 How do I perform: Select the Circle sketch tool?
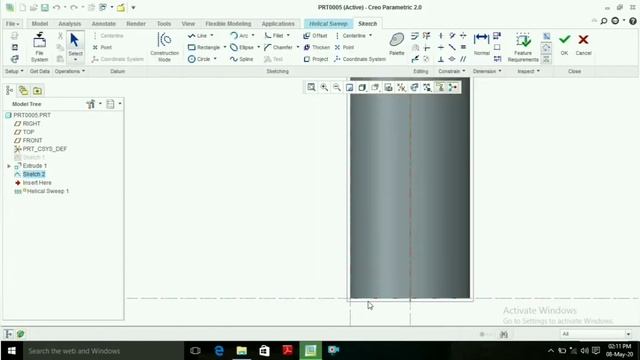click(x=199, y=59)
